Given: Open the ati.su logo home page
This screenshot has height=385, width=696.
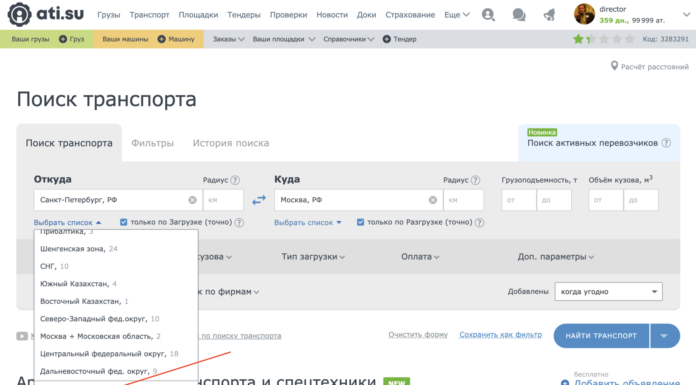Looking at the screenshot, I should coord(46,14).
